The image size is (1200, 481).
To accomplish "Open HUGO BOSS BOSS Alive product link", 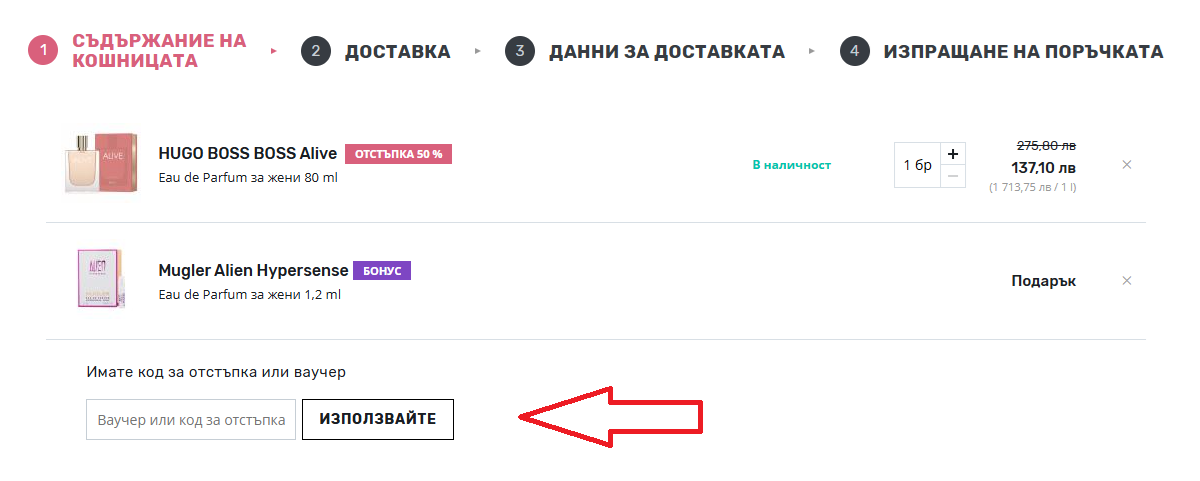I will [247, 154].
